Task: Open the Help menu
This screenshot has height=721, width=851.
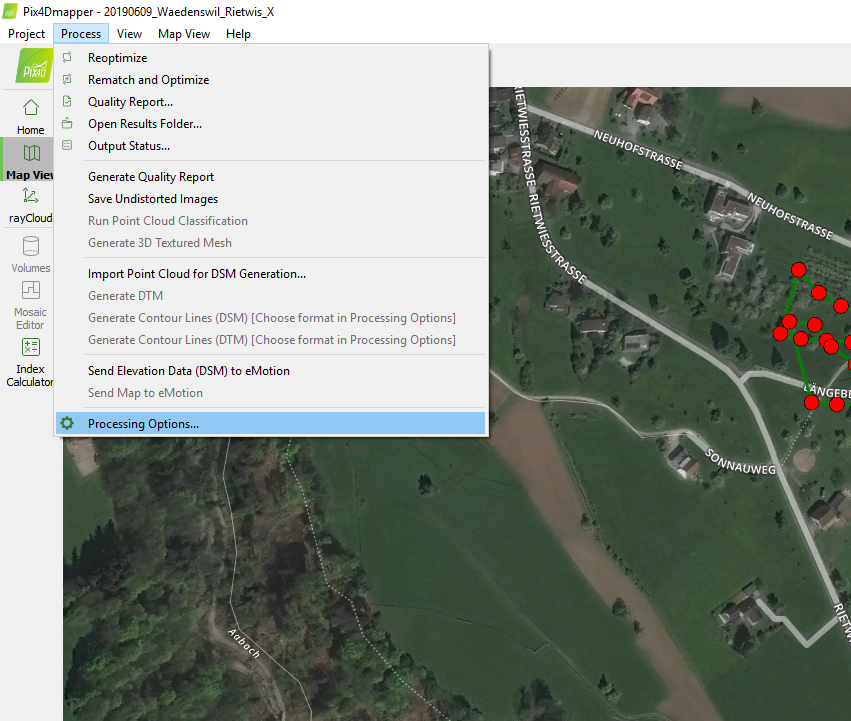Action: pyautogui.click(x=238, y=33)
